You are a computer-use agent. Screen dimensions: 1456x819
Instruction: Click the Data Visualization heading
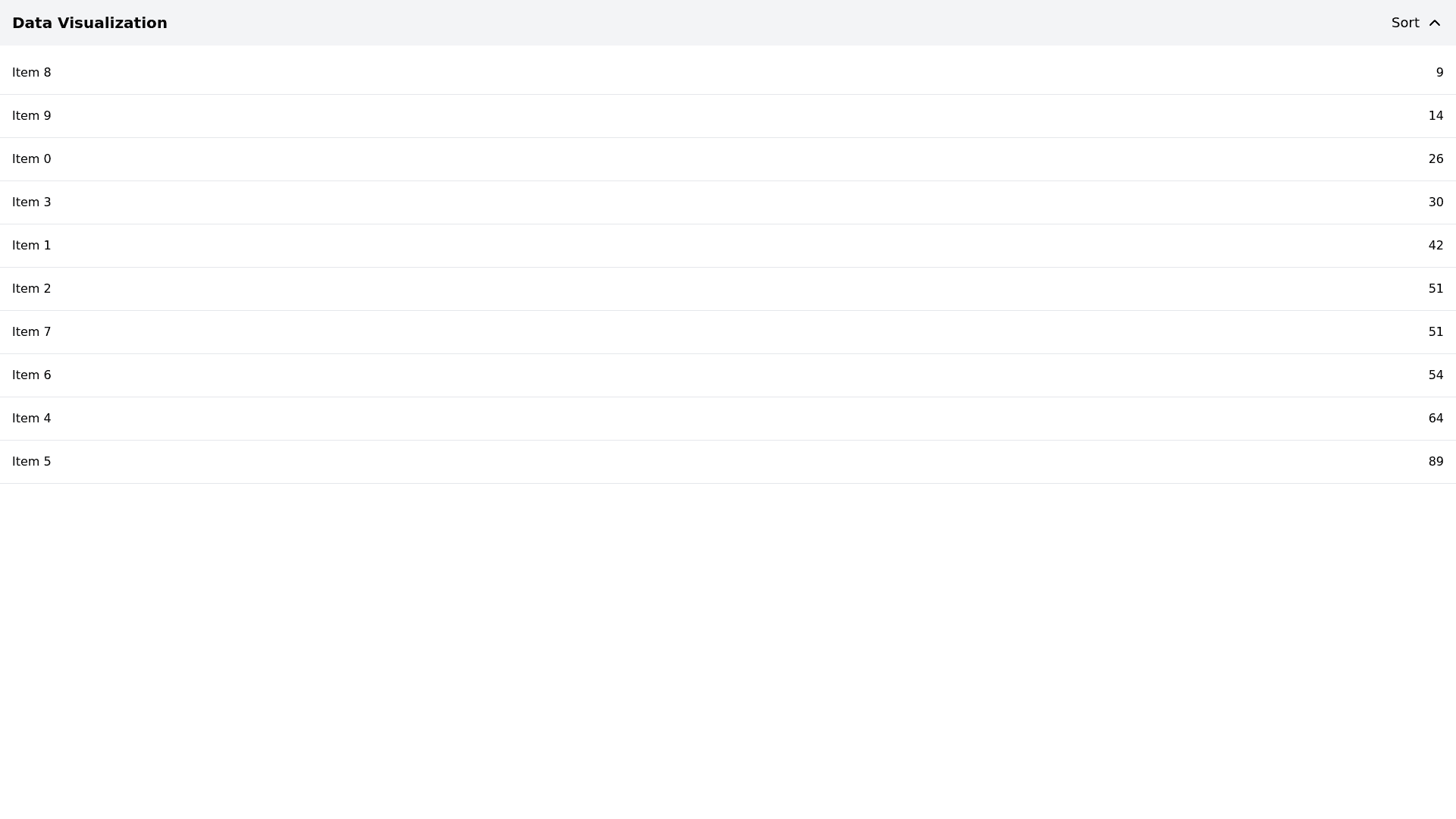coord(89,23)
